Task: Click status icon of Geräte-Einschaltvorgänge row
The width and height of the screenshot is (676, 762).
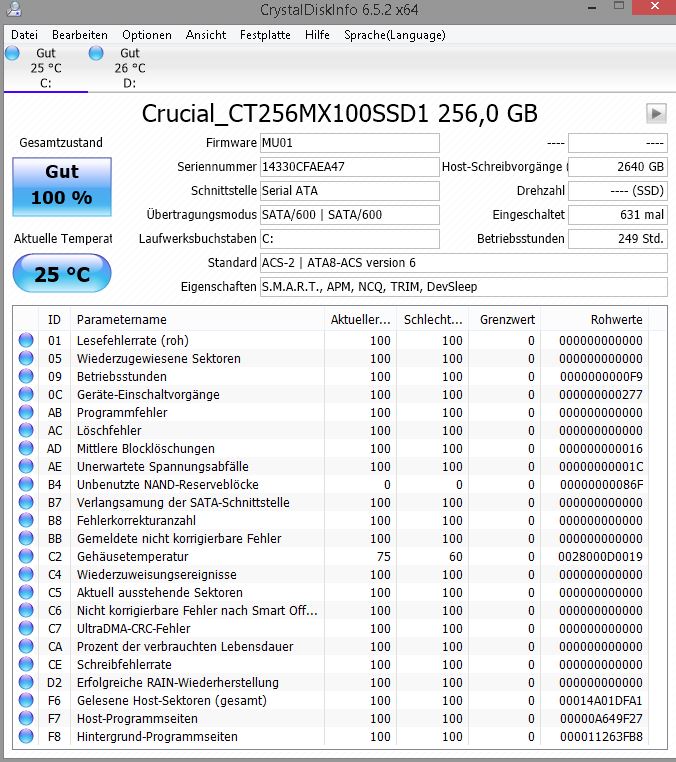Action: coord(26,394)
